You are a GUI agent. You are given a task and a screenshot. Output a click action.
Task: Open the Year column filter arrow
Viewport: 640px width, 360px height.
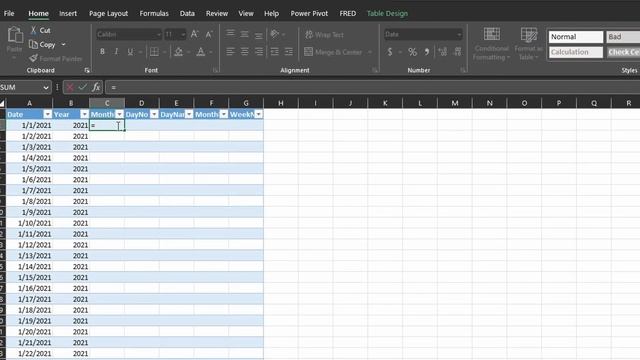84,114
